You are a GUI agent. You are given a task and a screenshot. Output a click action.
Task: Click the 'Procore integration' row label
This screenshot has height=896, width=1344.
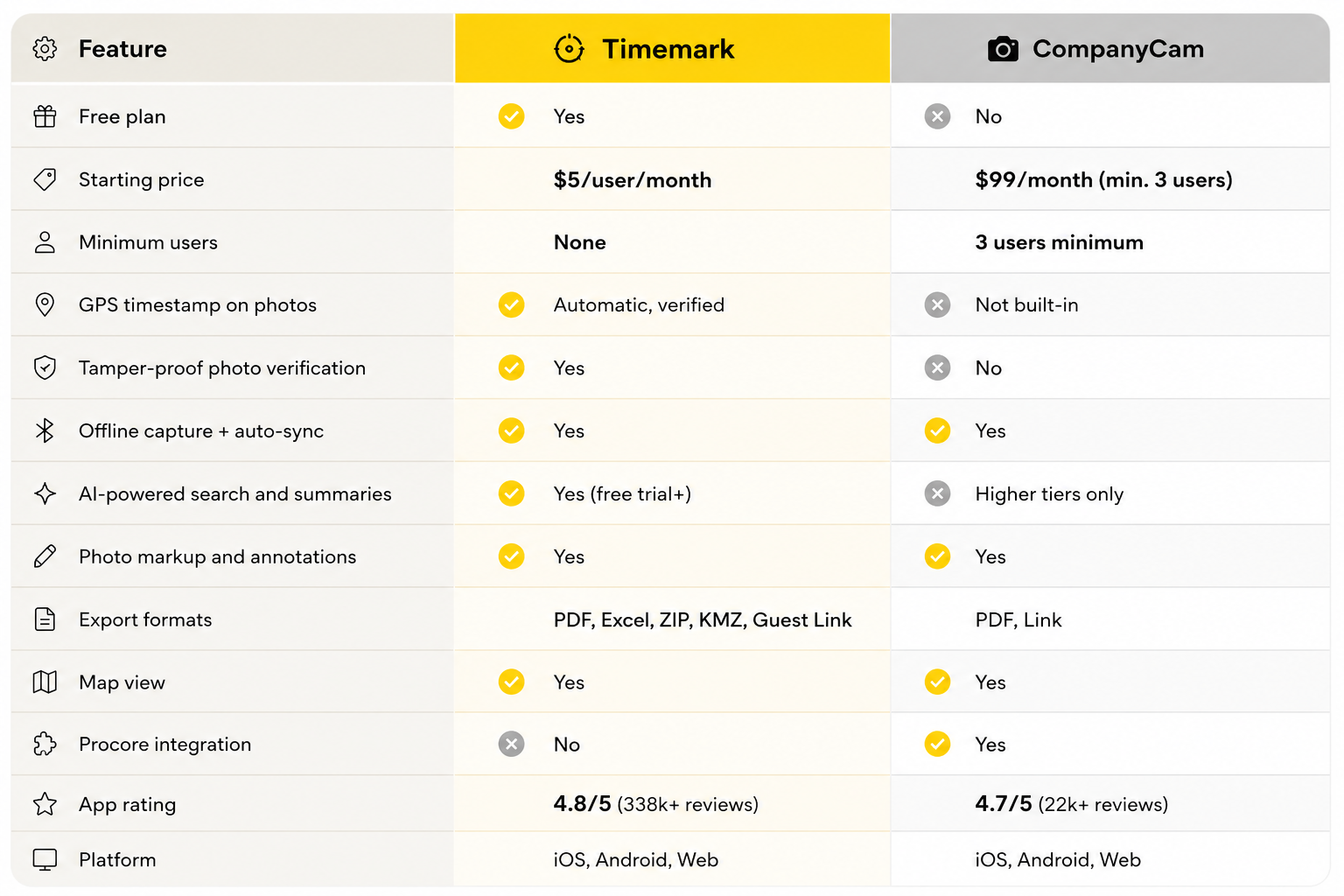(x=165, y=745)
